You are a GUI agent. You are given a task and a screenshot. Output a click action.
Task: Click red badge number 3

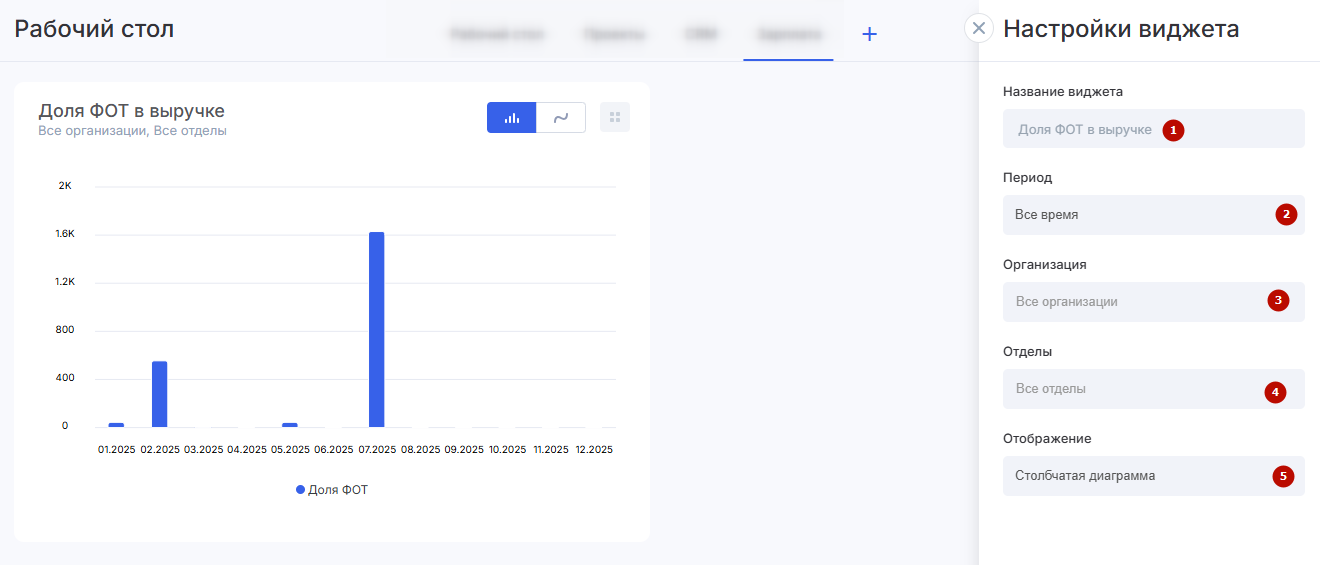click(1278, 300)
